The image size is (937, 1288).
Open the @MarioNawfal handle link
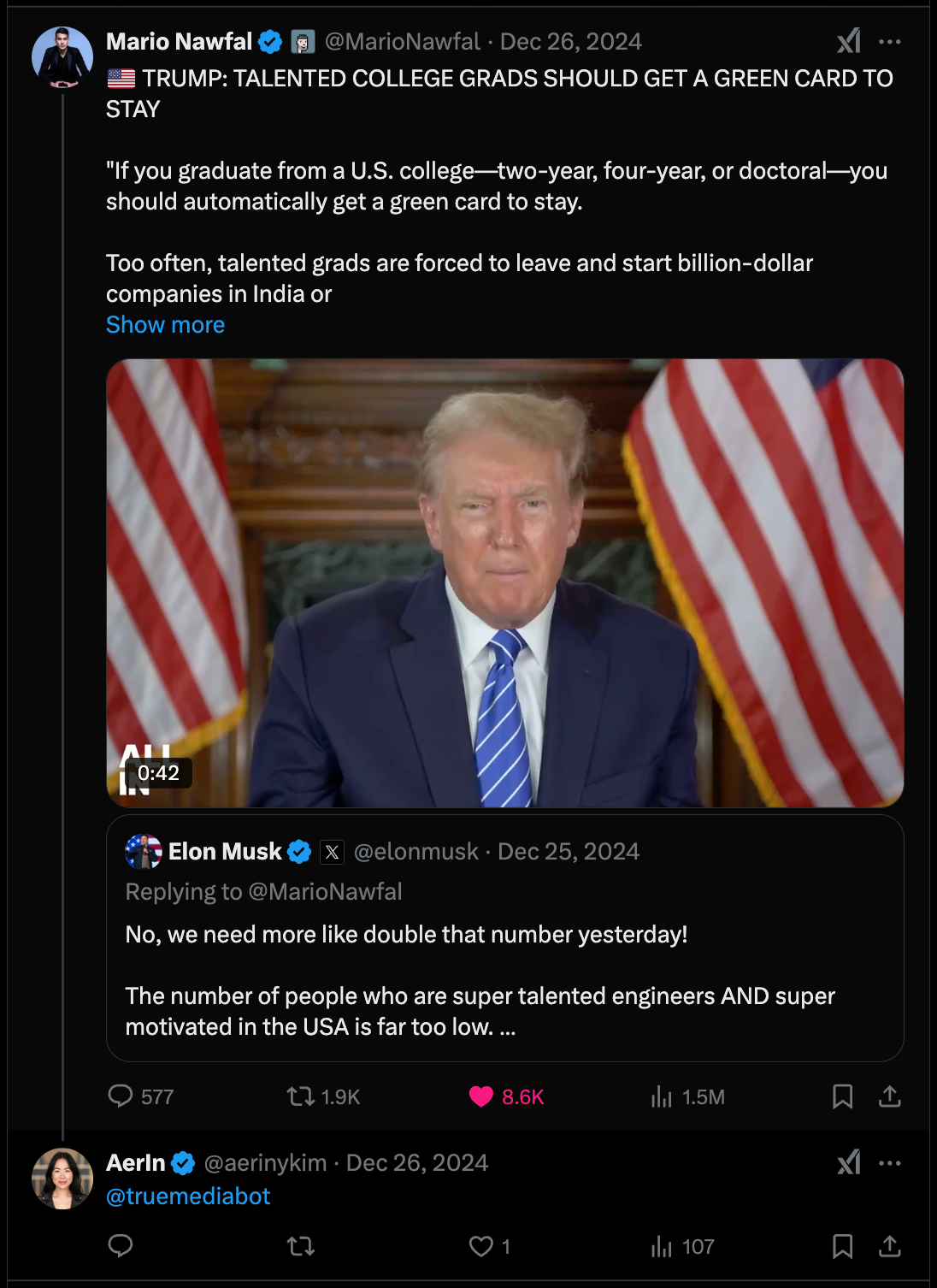pyautogui.click(x=402, y=41)
